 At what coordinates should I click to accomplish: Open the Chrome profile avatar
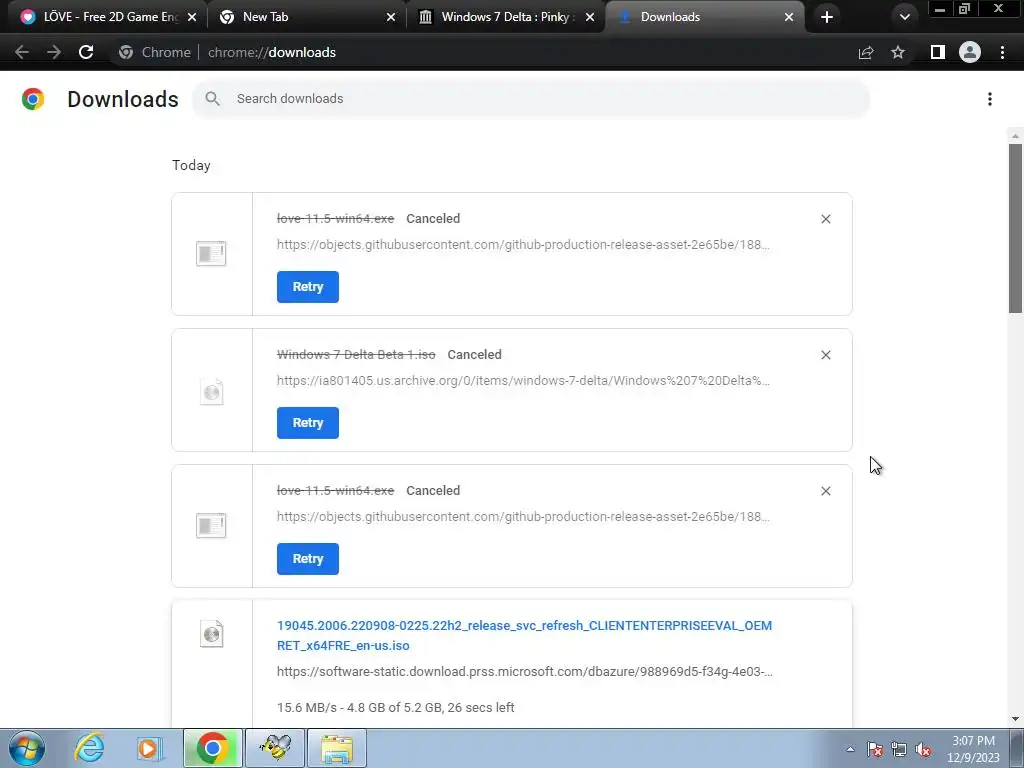click(x=969, y=52)
